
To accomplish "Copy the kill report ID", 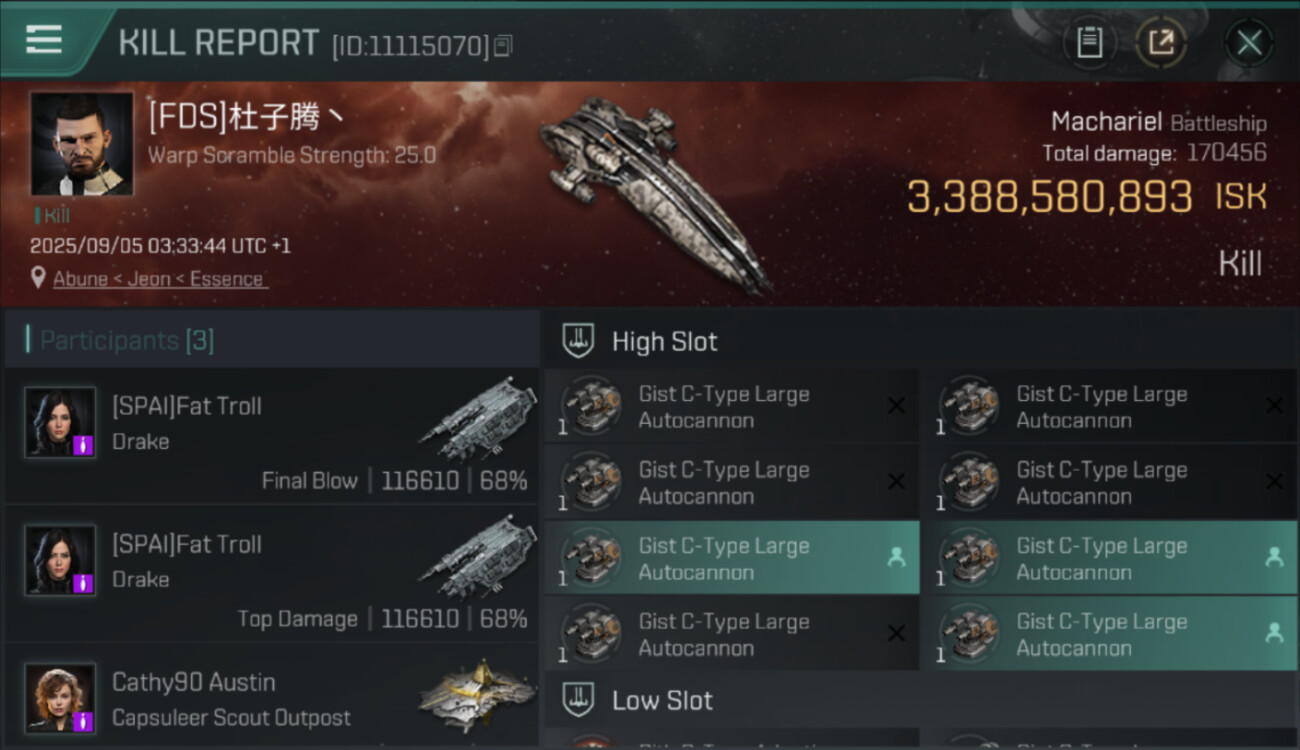I will coord(504,46).
